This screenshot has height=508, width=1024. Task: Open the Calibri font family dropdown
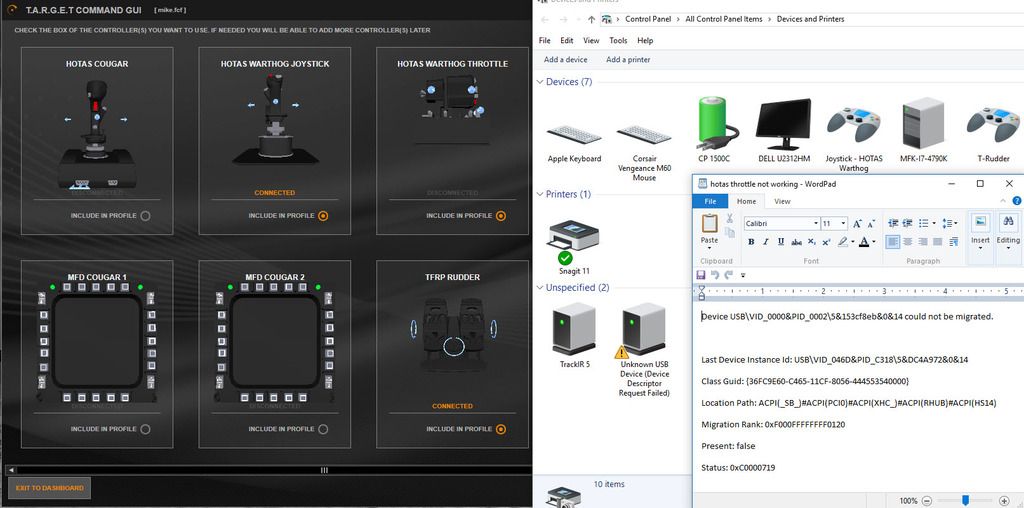pos(815,224)
